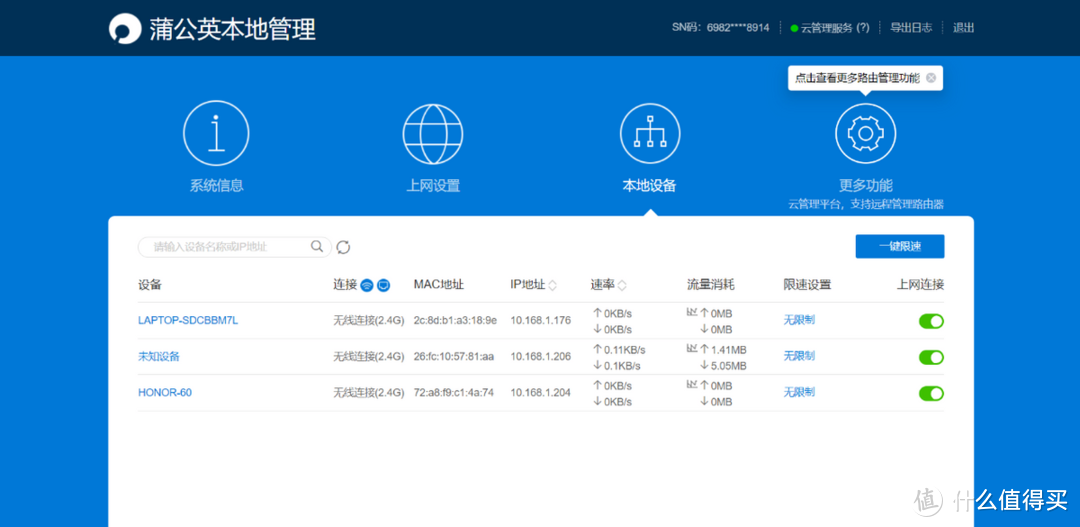Click 0.11KB/s upload rate value

tap(625, 350)
